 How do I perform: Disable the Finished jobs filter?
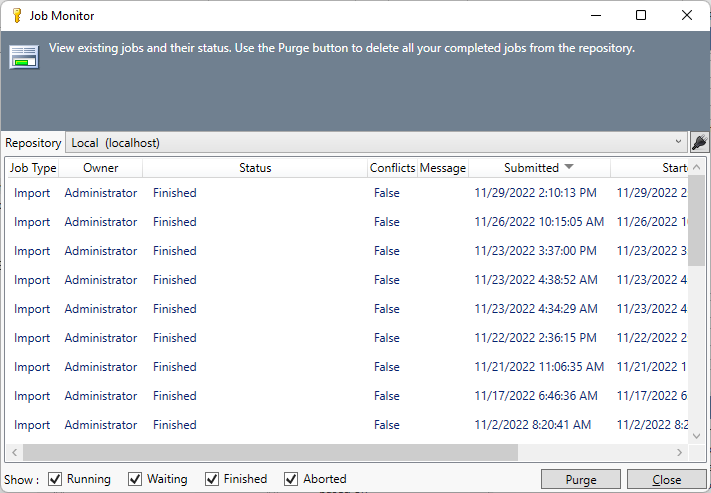coord(212,479)
